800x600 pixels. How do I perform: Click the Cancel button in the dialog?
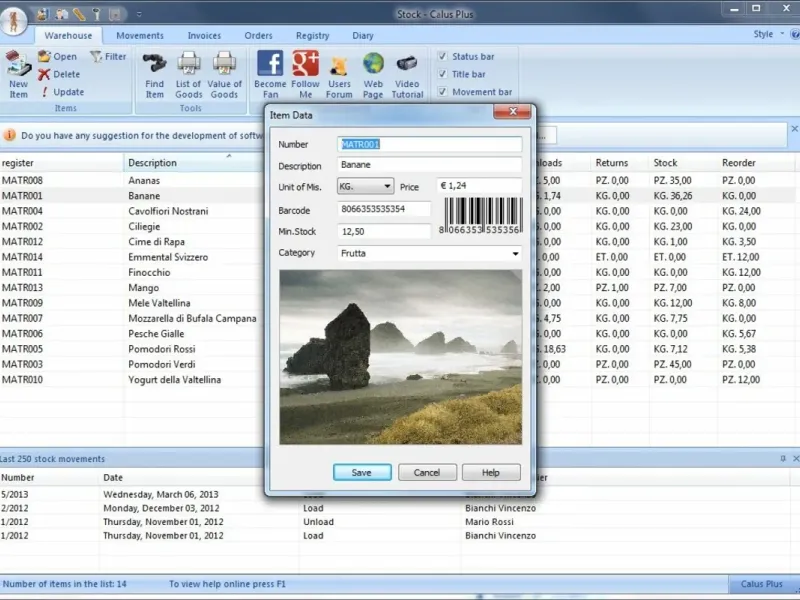[x=427, y=472]
